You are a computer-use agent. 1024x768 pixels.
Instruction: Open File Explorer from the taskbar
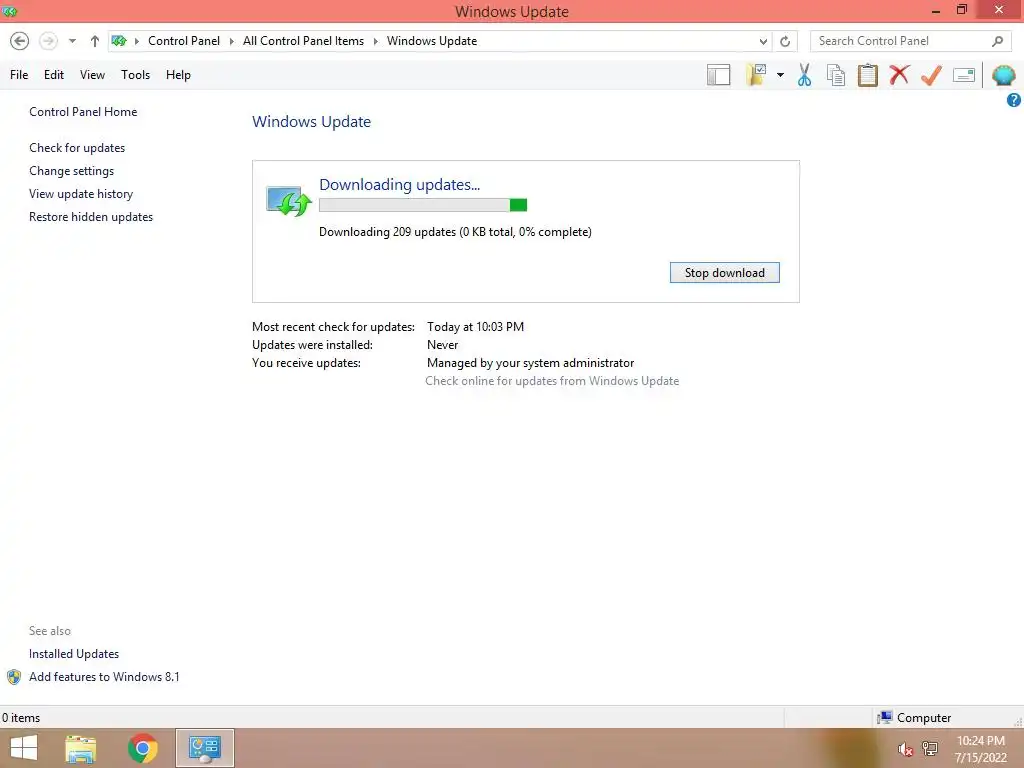click(x=81, y=748)
